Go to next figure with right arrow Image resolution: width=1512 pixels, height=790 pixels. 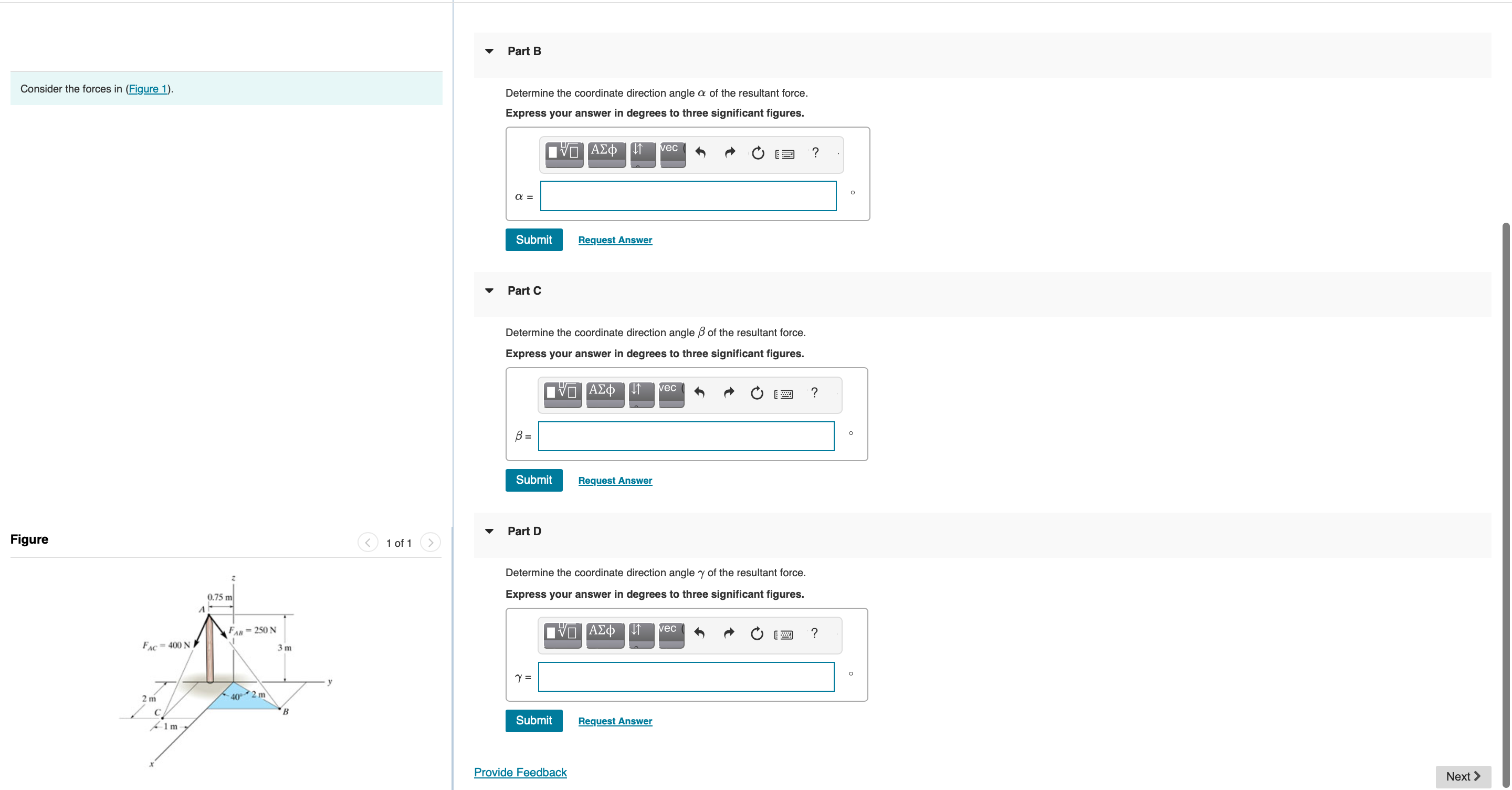click(430, 542)
